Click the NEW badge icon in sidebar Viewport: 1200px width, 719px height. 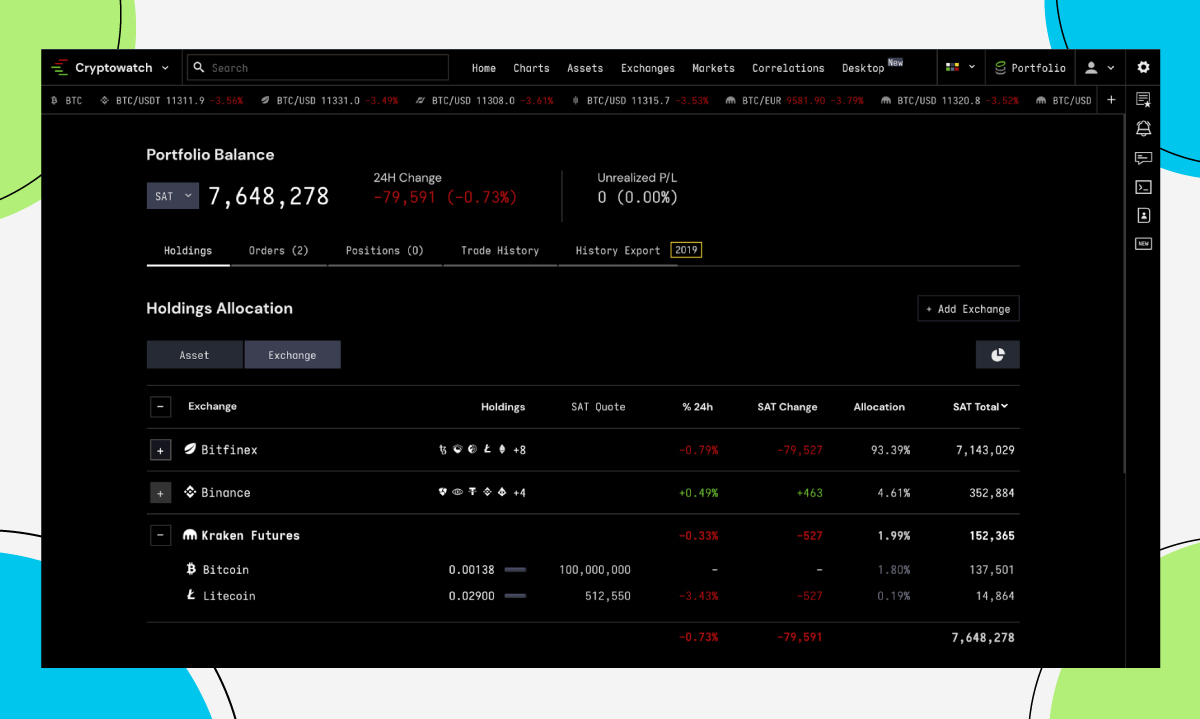tap(1143, 242)
